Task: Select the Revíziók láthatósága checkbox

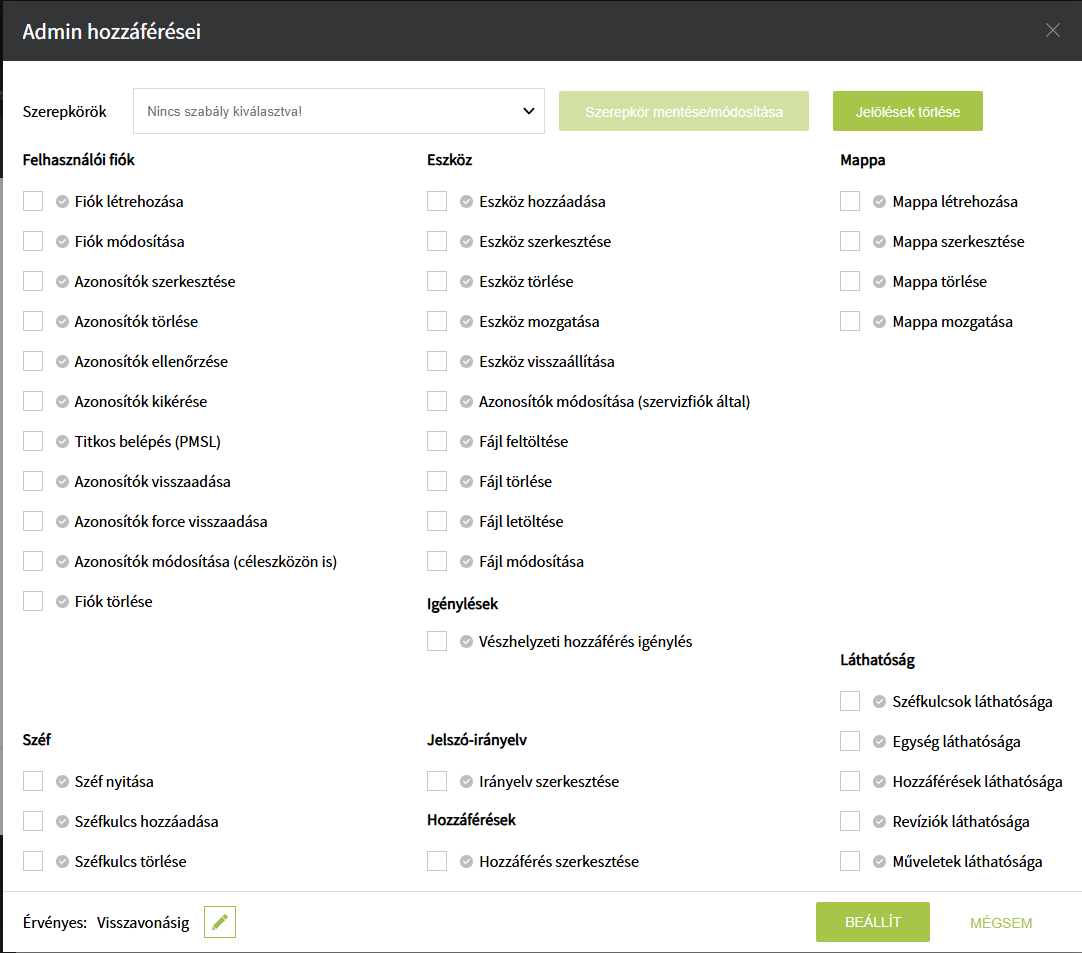Action: click(850, 821)
